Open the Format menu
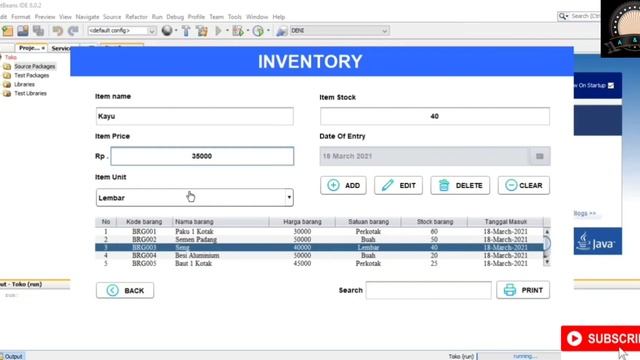The image size is (640, 360). (x=20, y=17)
